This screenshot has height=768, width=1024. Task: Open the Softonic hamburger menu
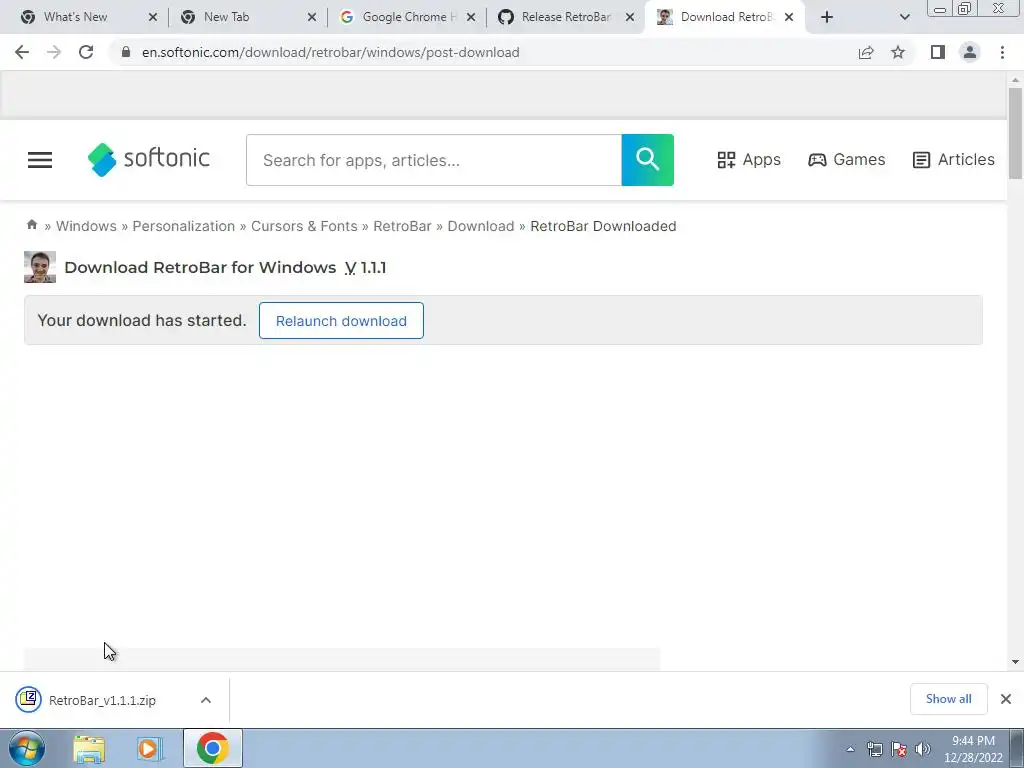[x=40, y=160]
